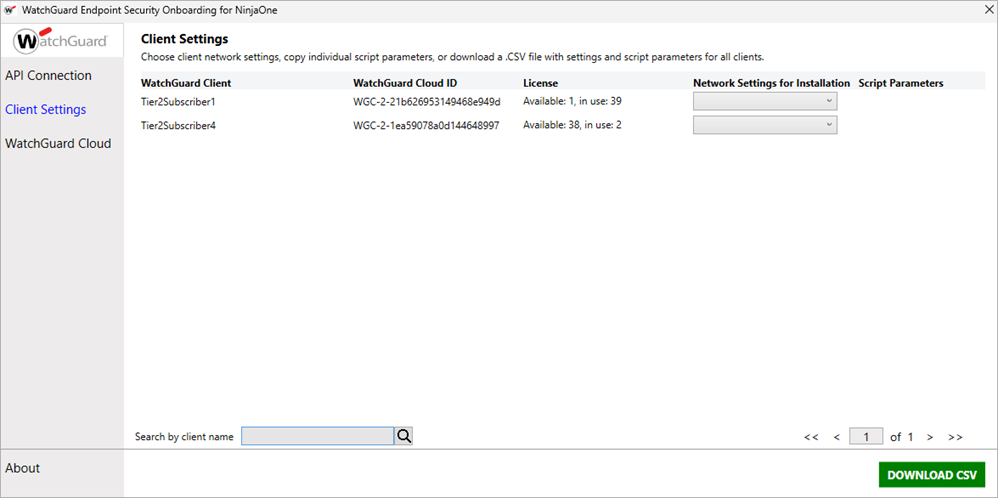This screenshot has height=498, width=998.
Task: Click the Script Parameters column header
Action: coord(901,83)
